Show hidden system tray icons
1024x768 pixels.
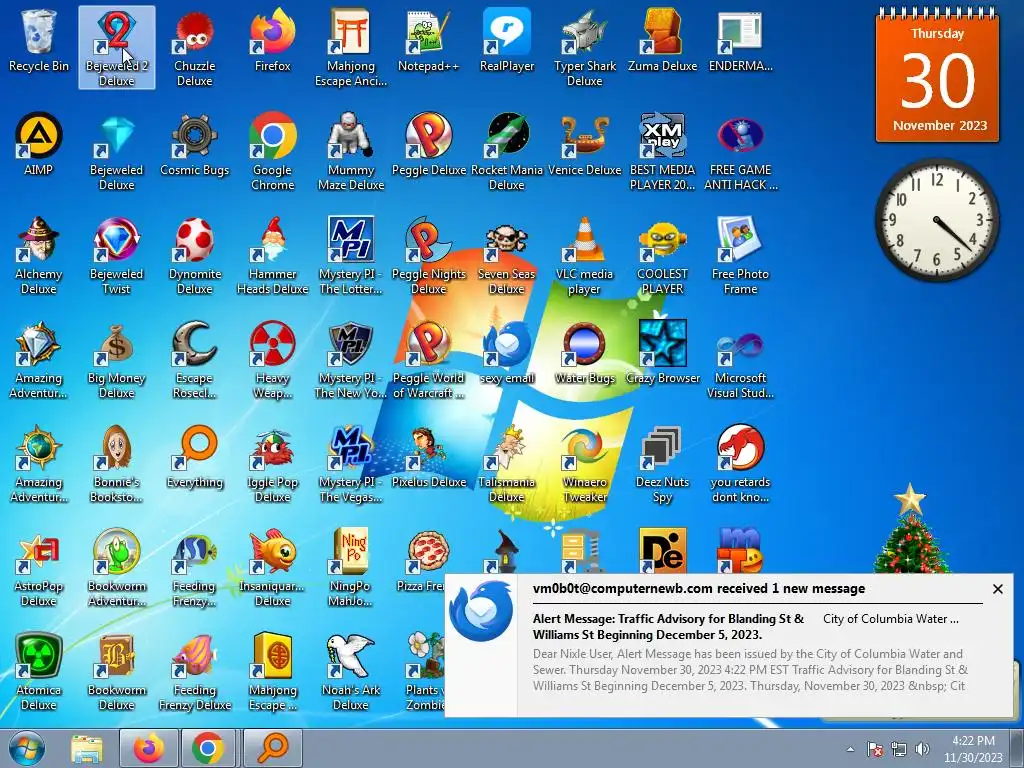click(x=850, y=749)
